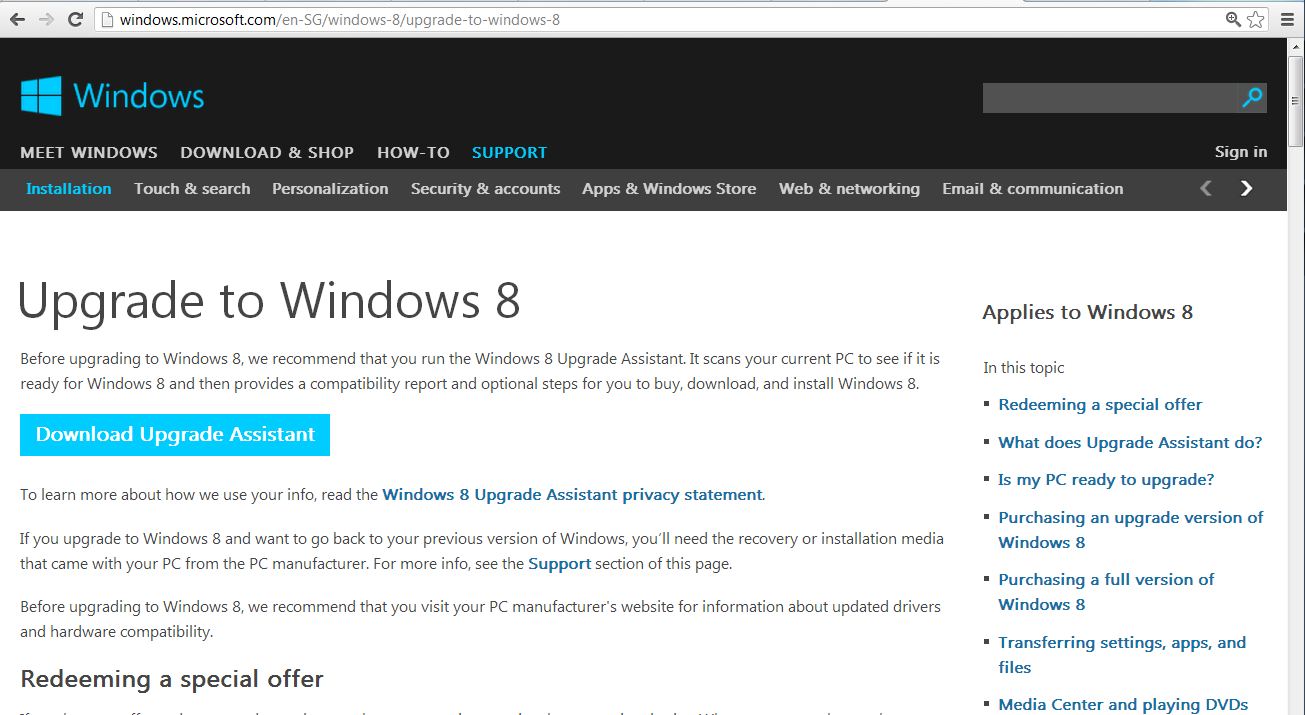Show more support categories with right chevron
The height and width of the screenshot is (715, 1305).
1246,188
